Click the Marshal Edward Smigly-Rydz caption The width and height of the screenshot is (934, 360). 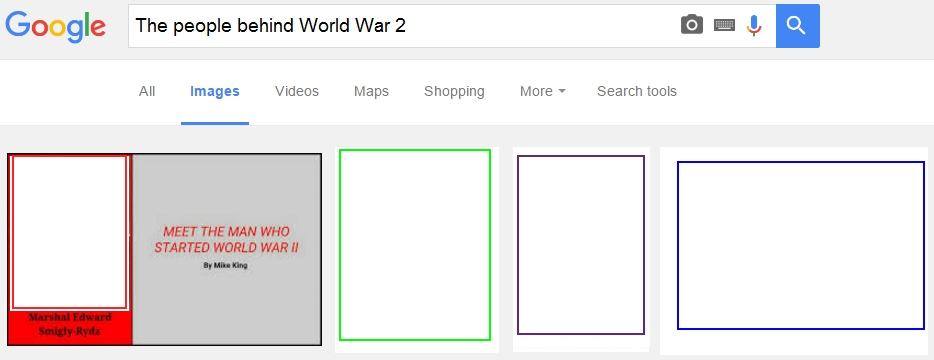(x=70, y=325)
